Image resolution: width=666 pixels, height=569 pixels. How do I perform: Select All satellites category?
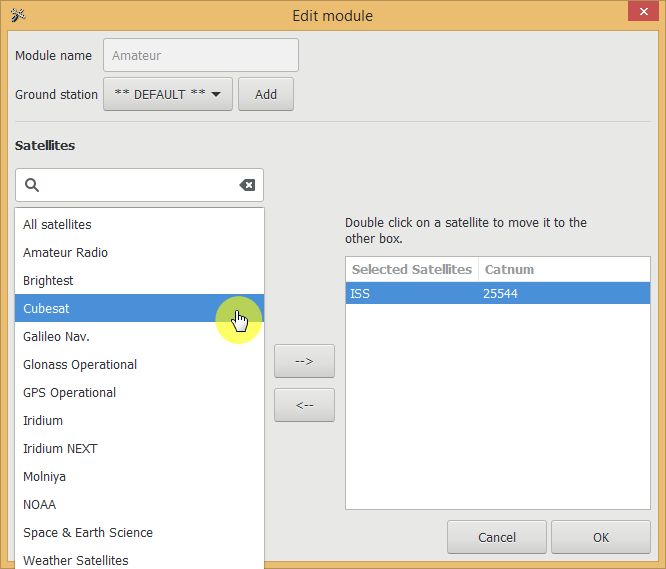tap(57, 225)
